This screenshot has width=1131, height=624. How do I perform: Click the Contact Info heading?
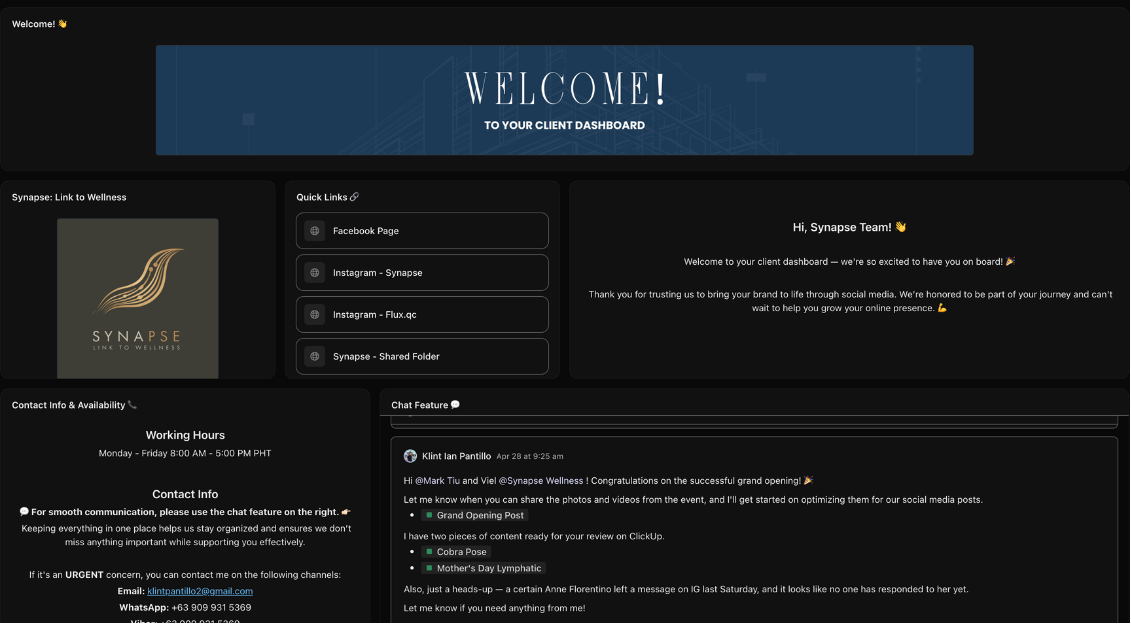185,494
